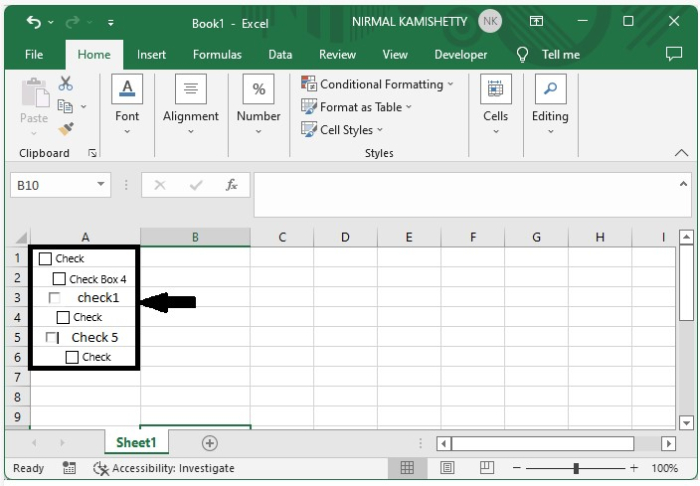700x486 pixels.
Task: Select cell B1 in the worksheet
Action: [x=195, y=258]
